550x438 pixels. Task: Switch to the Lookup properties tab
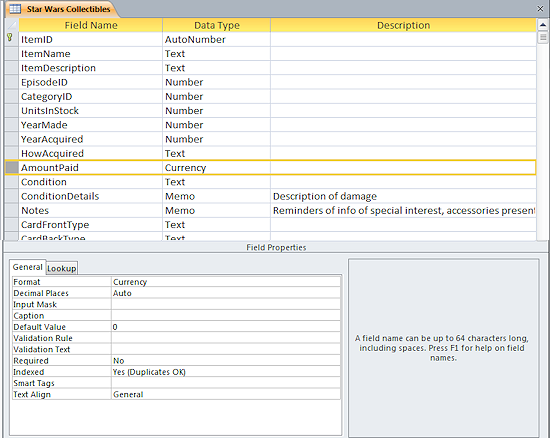[x=62, y=268]
